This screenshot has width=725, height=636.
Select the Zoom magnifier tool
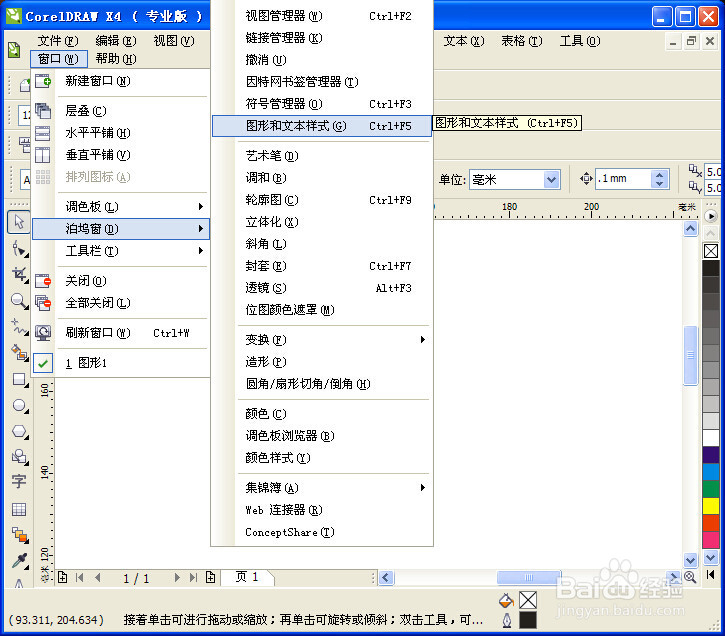[x=19, y=301]
